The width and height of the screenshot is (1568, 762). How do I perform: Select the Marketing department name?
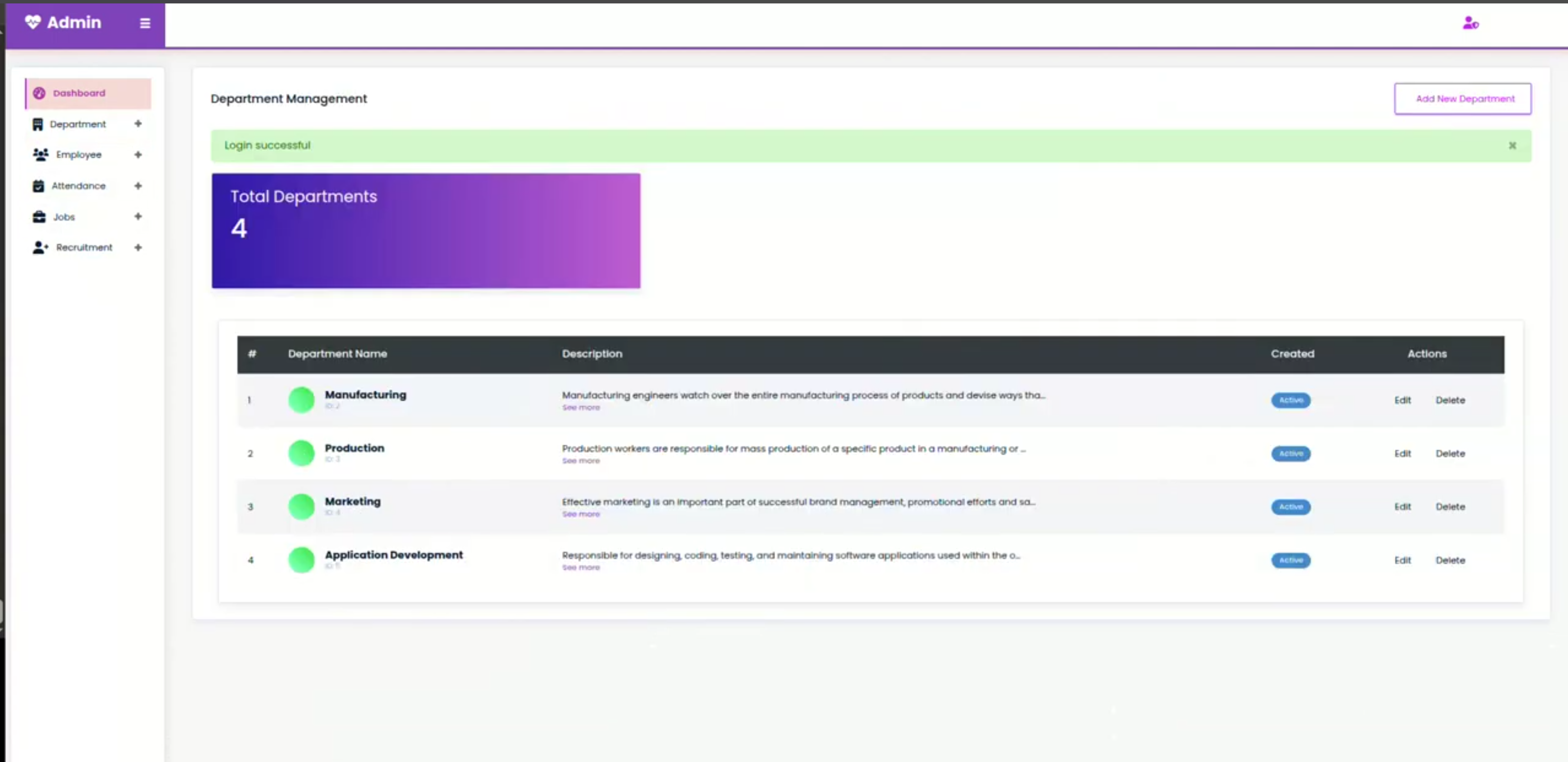353,502
